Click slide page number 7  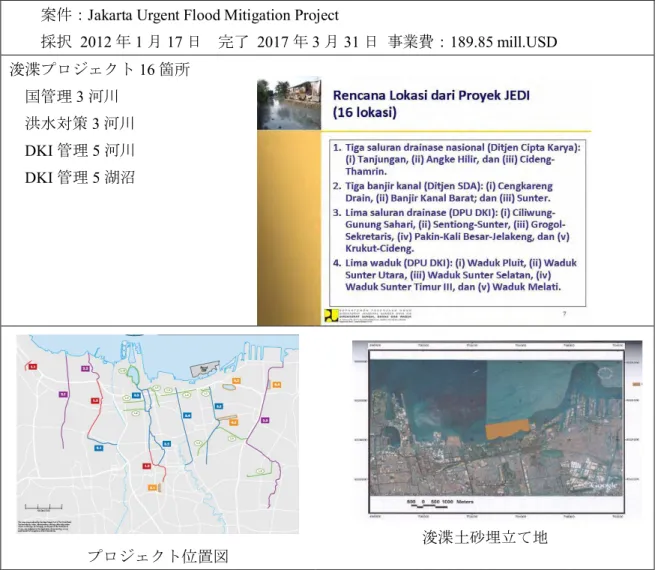click(564, 314)
